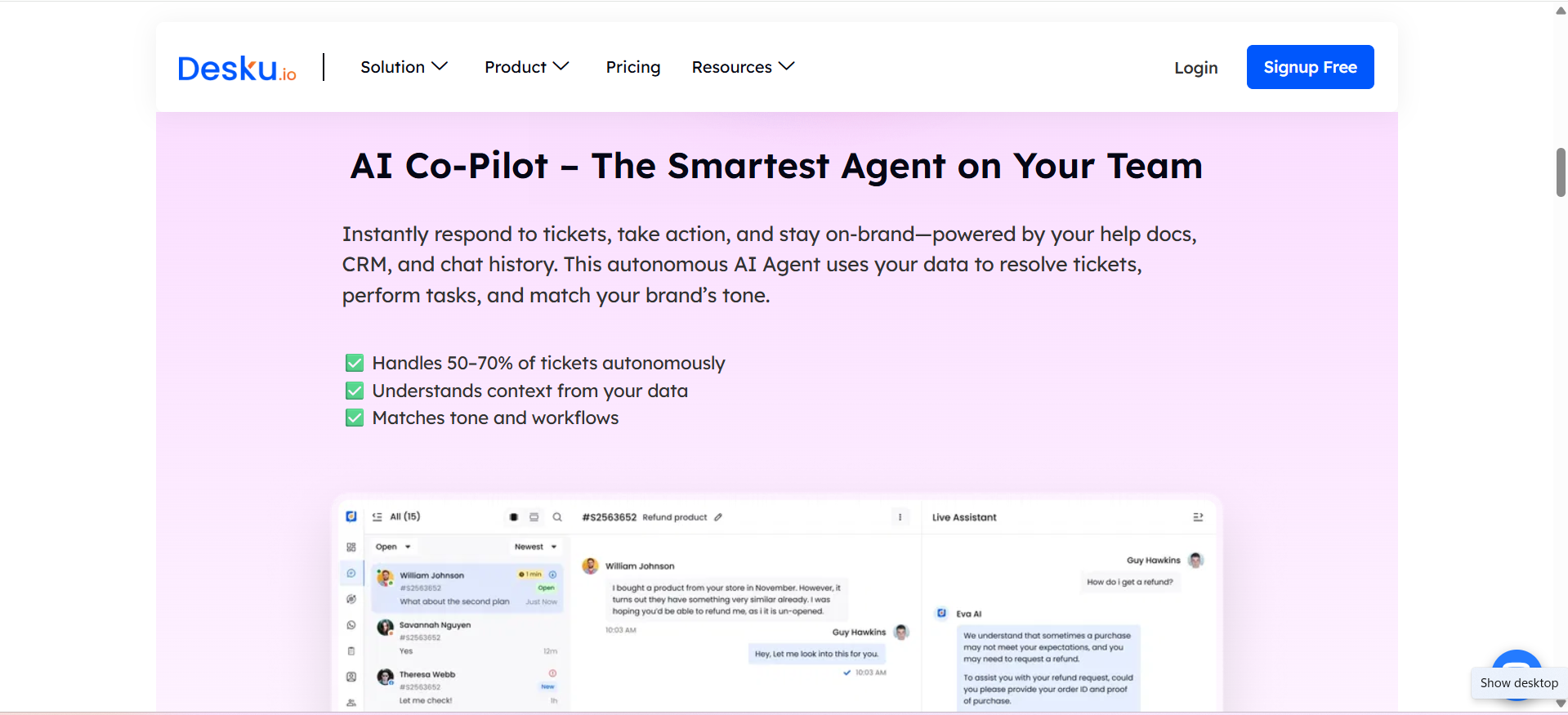Open the contact card icon in the mockup sidebar
The image size is (1568, 715).
click(x=351, y=677)
